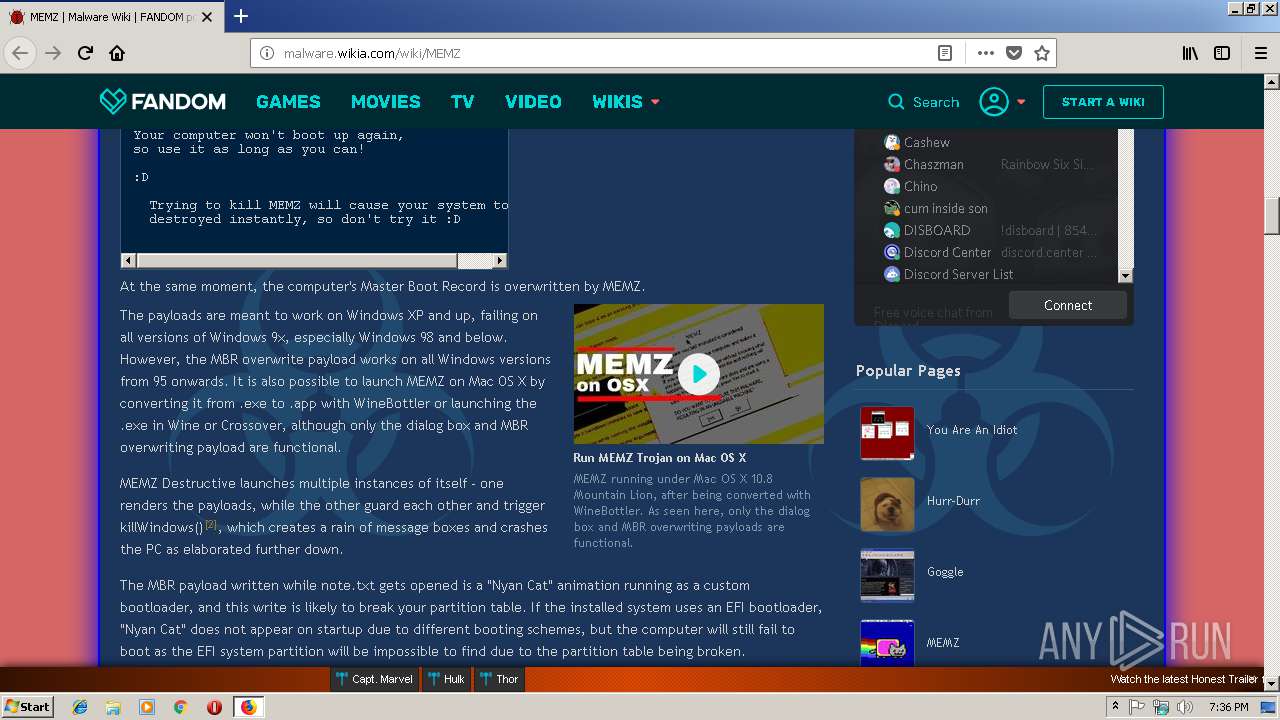Click the Goggle page thumbnail
Image resolution: width=1280 pixels, height=720 pixels.
[x=887, y=575]
